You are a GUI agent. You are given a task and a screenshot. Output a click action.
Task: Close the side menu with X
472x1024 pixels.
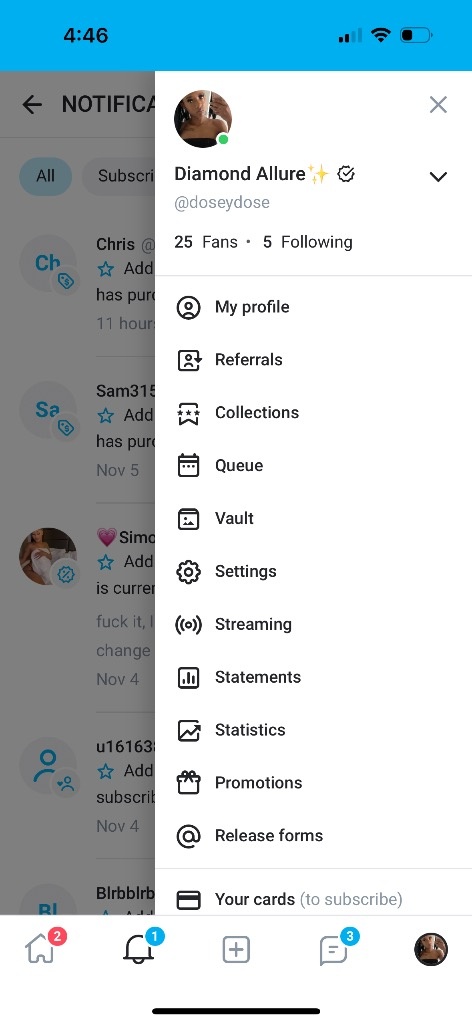(x=438, y=104)
